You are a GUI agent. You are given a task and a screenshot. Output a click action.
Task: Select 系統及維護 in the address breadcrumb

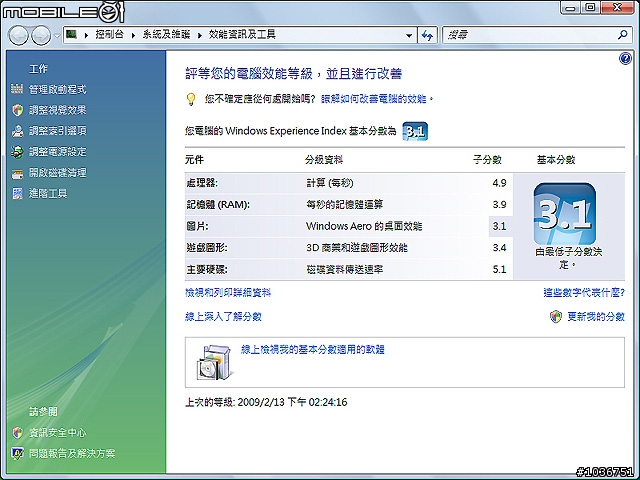pos(166,35)
